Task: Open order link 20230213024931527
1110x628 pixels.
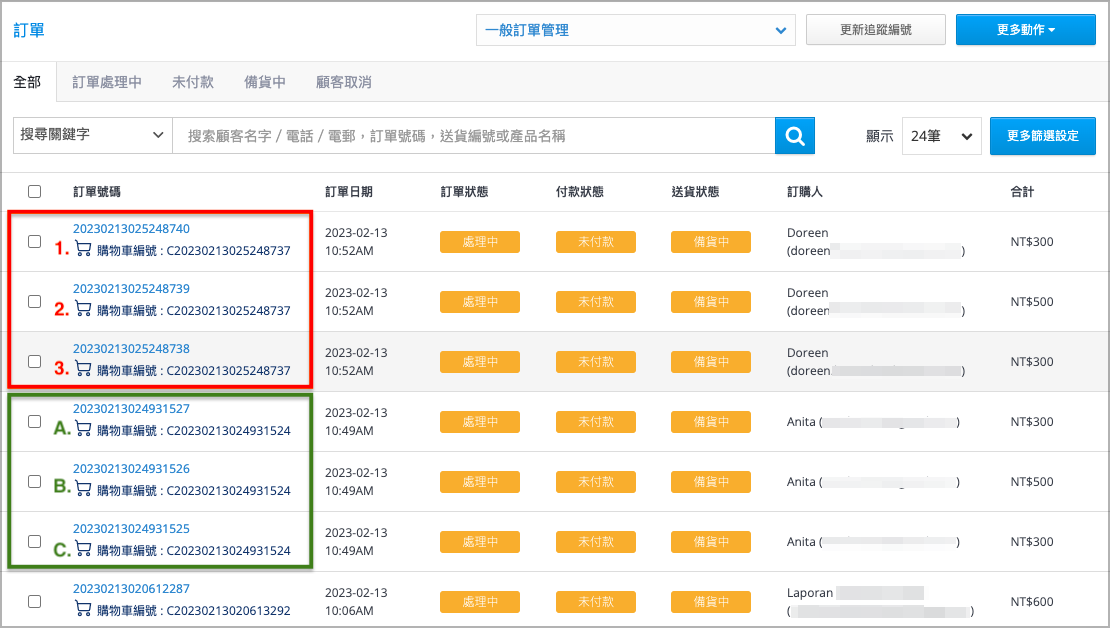Action: coord(131,409)
